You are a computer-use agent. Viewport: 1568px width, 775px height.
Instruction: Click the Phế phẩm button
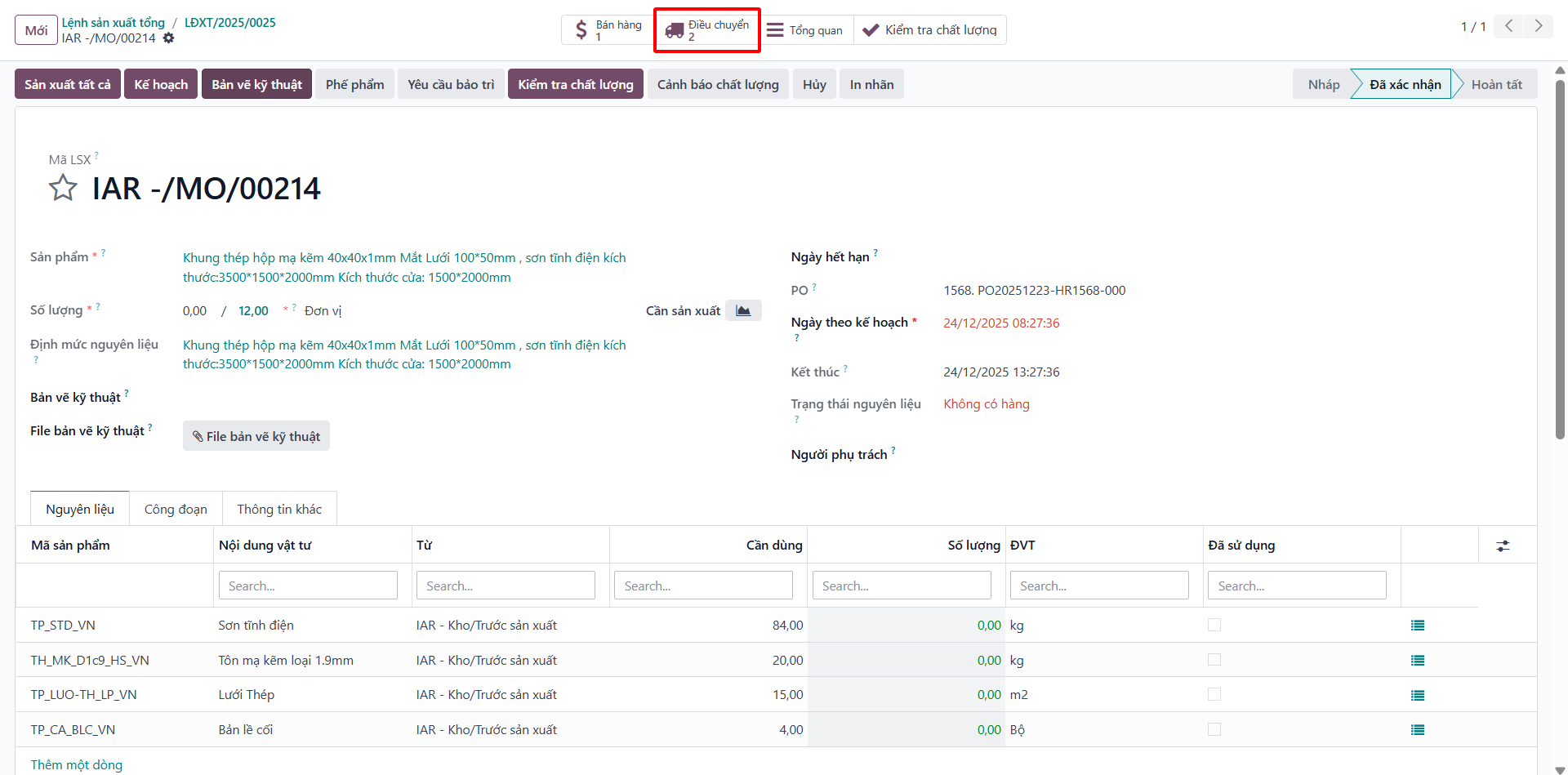pos(354,84)
